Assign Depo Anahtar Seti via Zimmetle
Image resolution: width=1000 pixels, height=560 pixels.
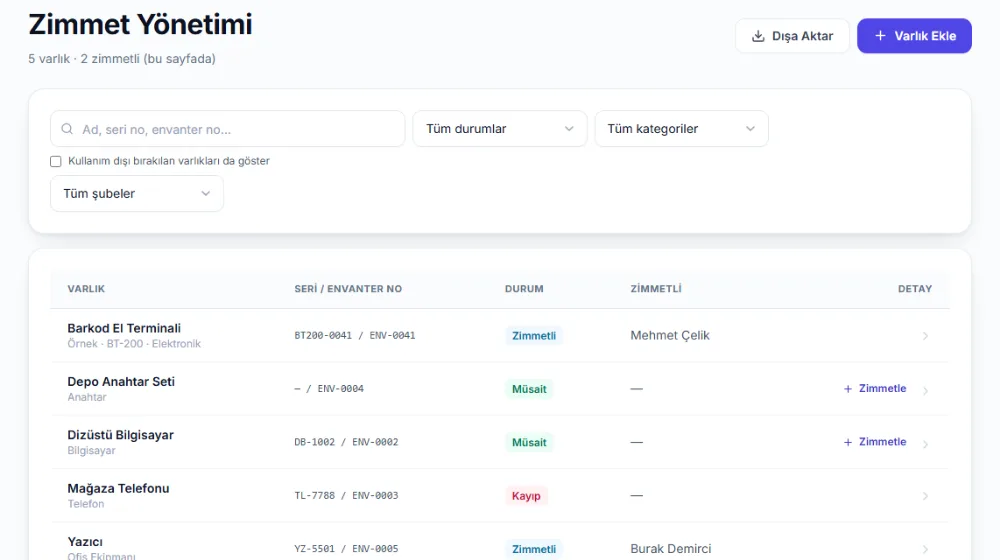(x=875, y=388)
